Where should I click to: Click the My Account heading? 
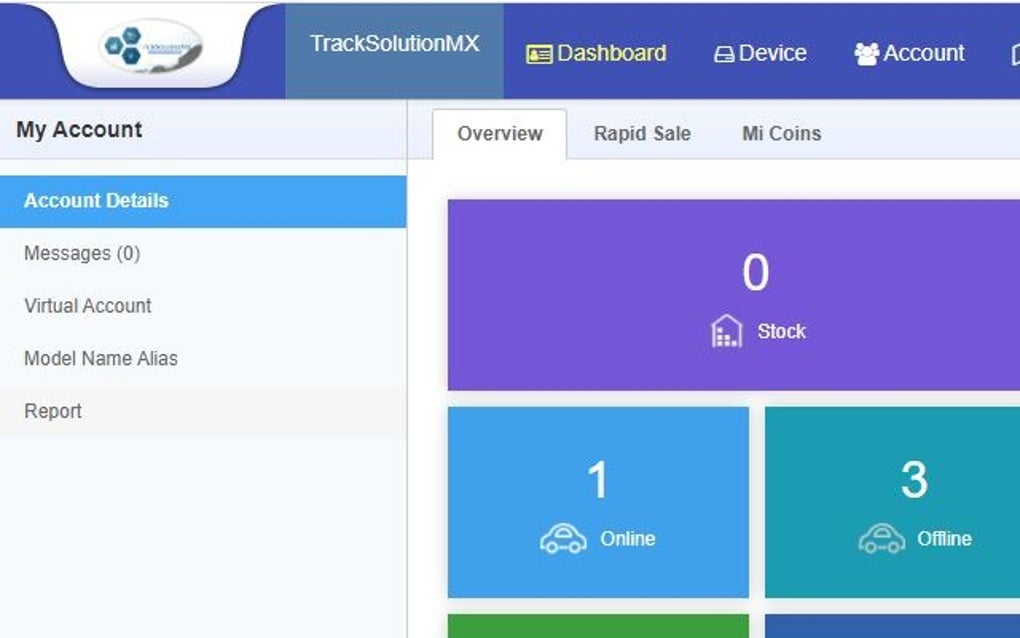coord(78,130)
